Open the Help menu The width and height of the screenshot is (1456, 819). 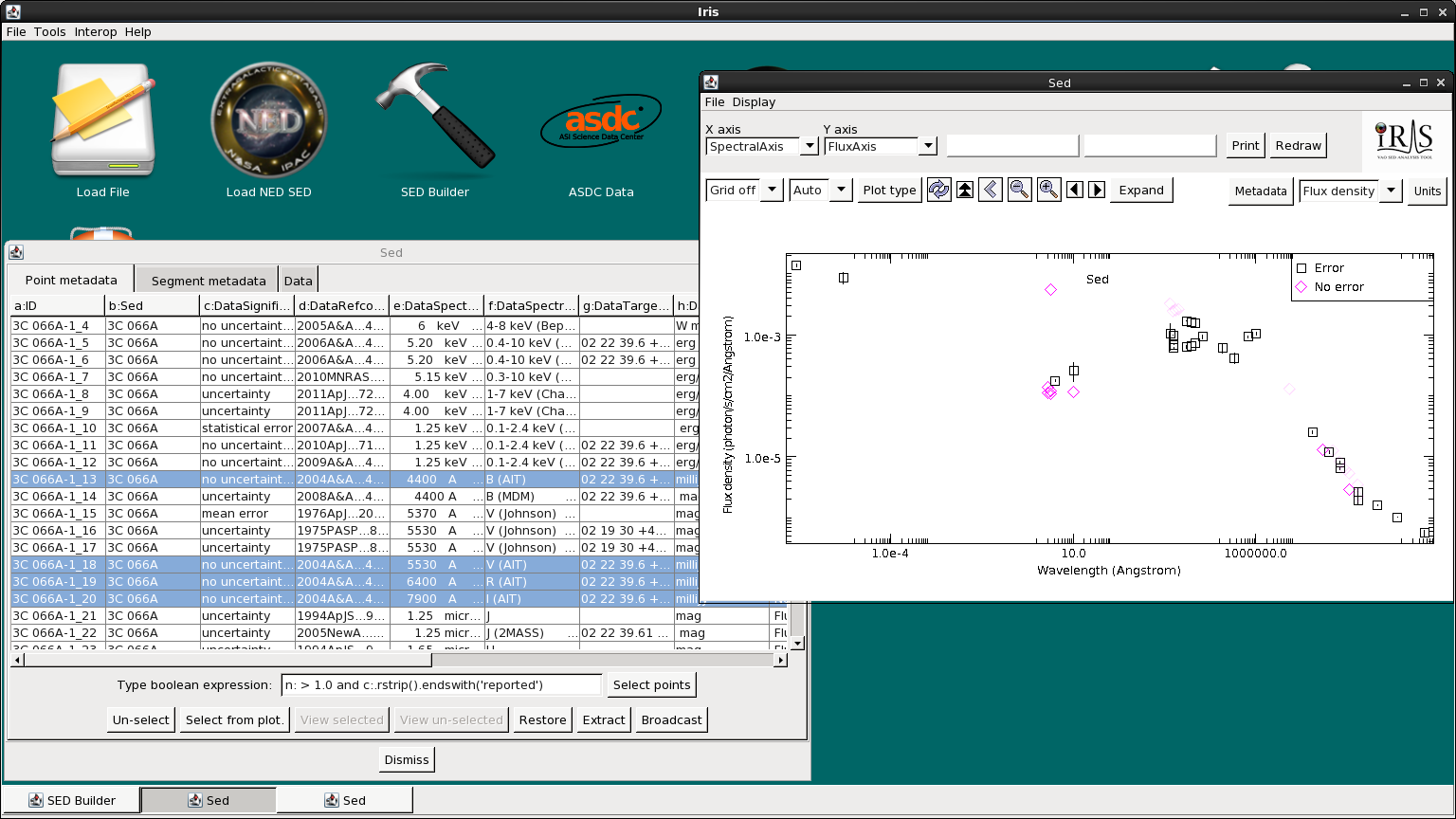[138, 31]
